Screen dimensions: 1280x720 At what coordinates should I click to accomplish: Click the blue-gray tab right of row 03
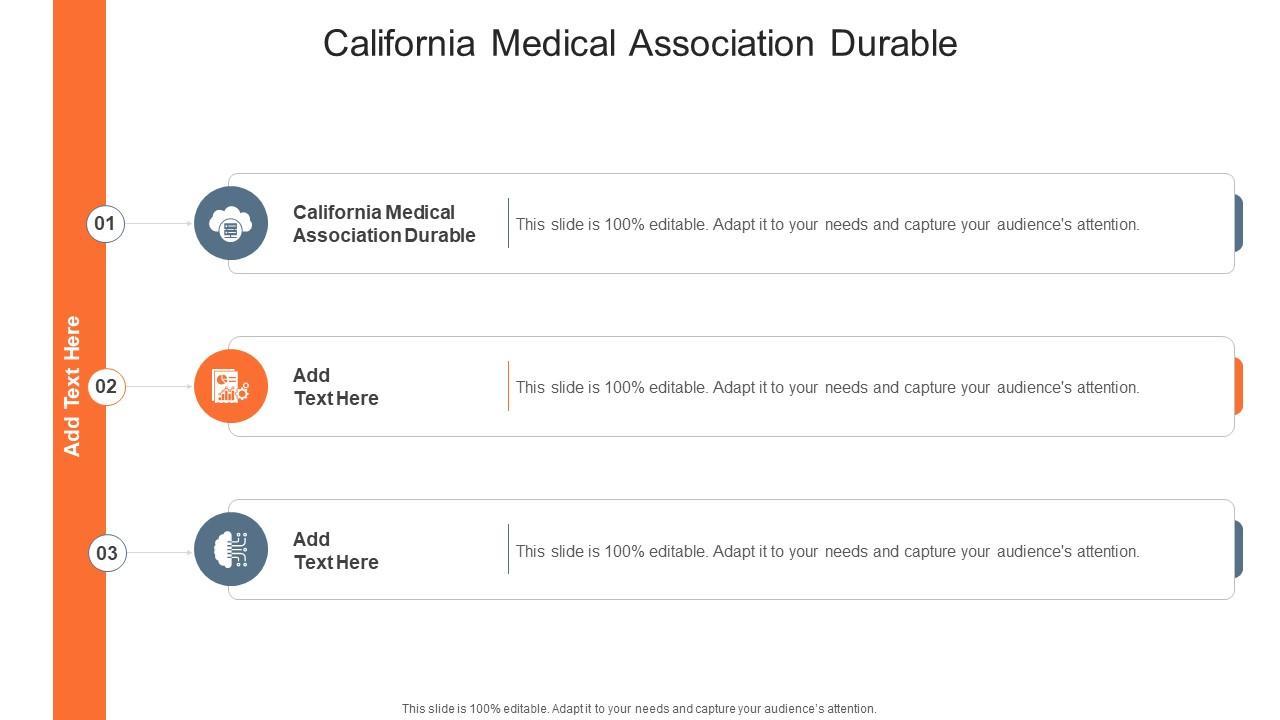tap(1239, 549)
